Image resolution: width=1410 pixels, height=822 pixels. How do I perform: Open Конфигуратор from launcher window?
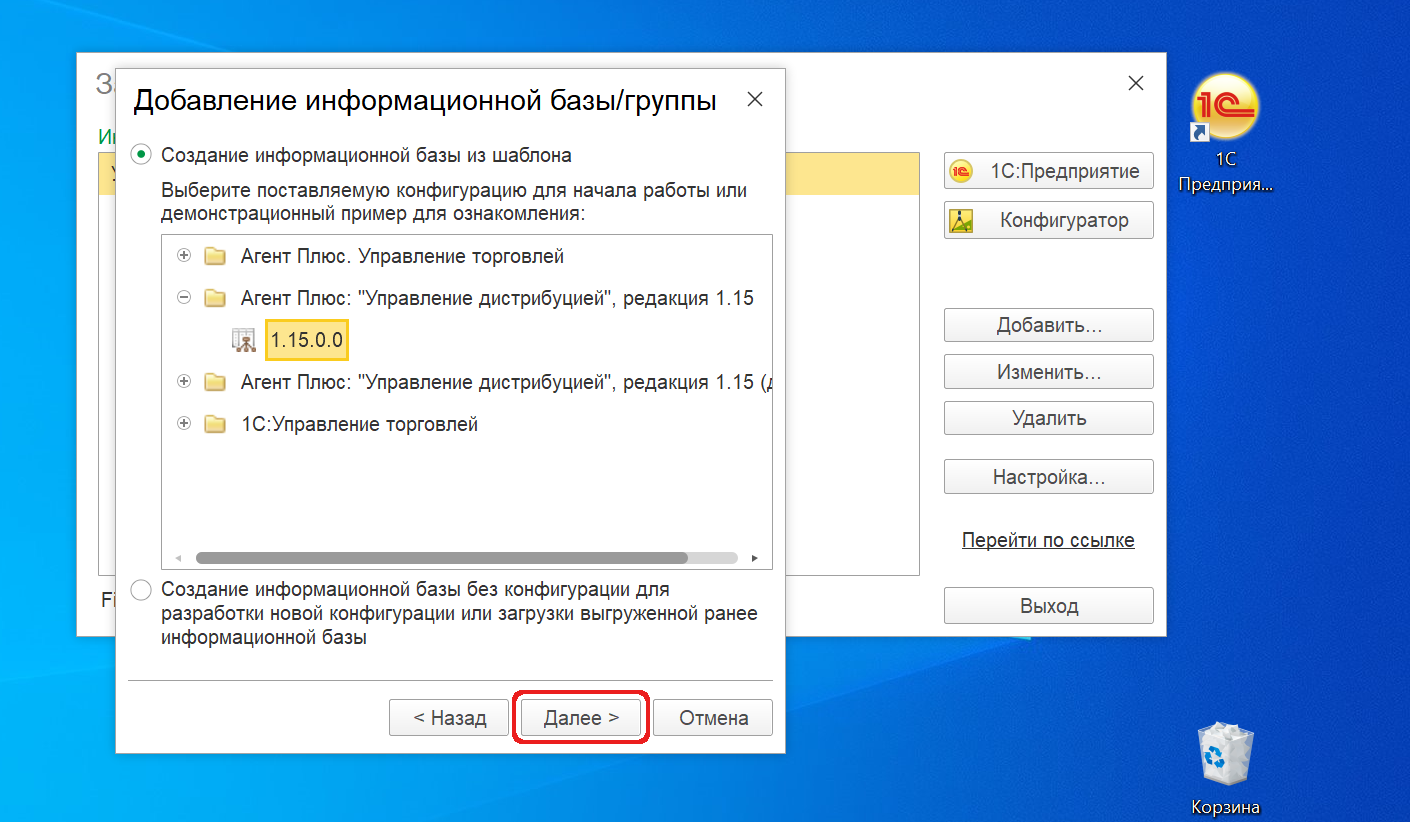[1049, 220]
